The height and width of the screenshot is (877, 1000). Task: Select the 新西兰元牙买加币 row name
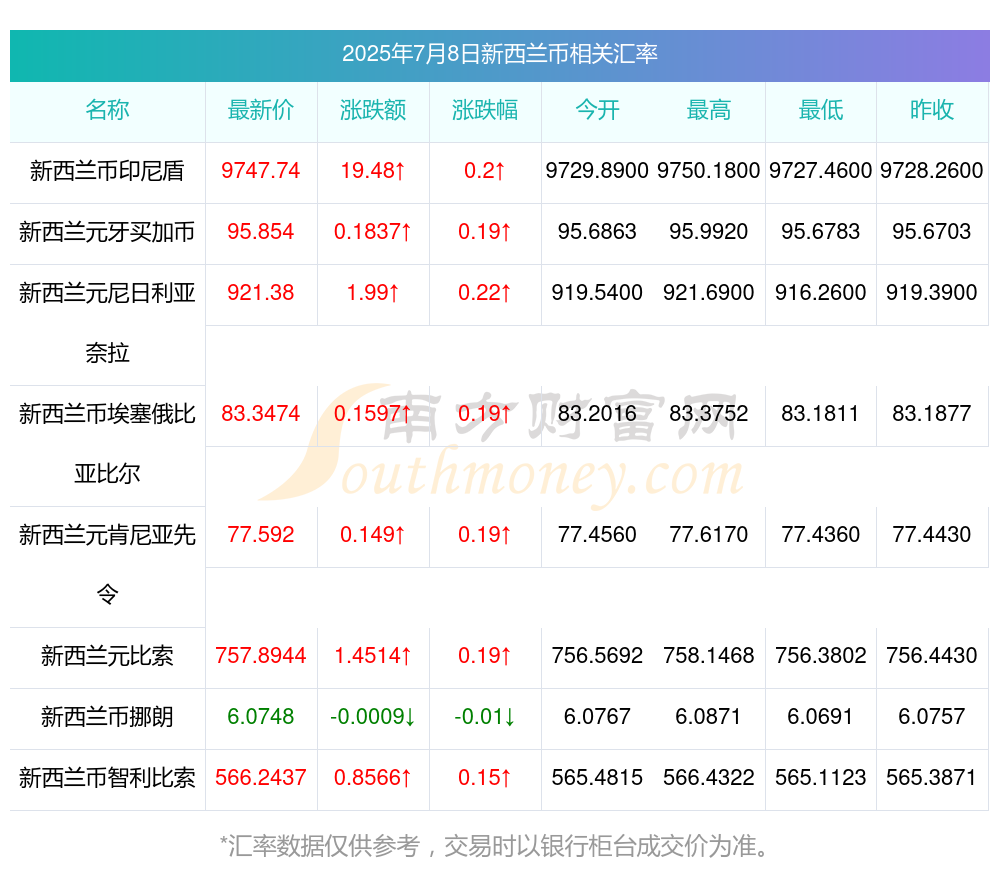107,232
